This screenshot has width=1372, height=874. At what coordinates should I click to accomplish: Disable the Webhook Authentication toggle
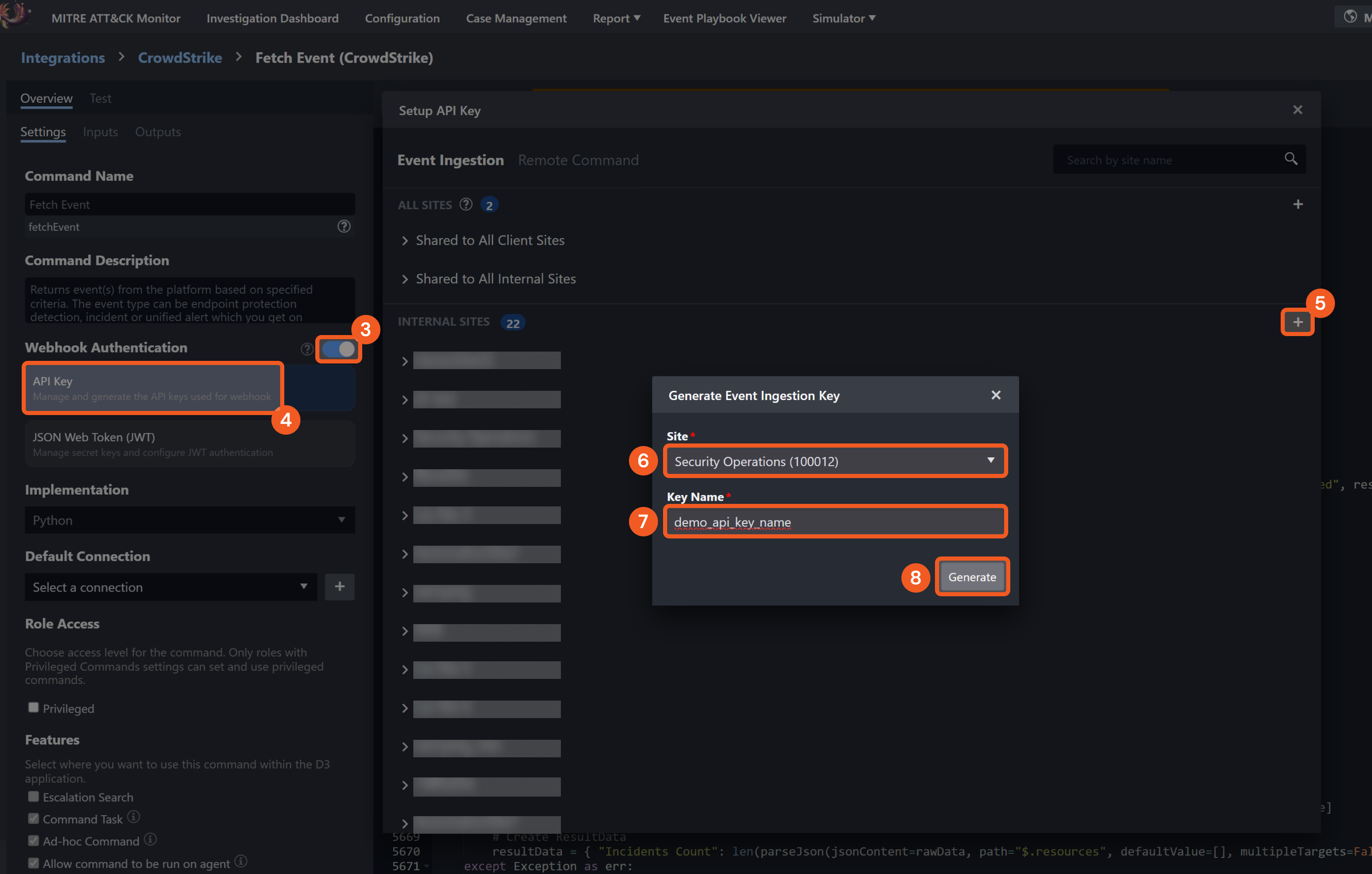click(338, 349)
